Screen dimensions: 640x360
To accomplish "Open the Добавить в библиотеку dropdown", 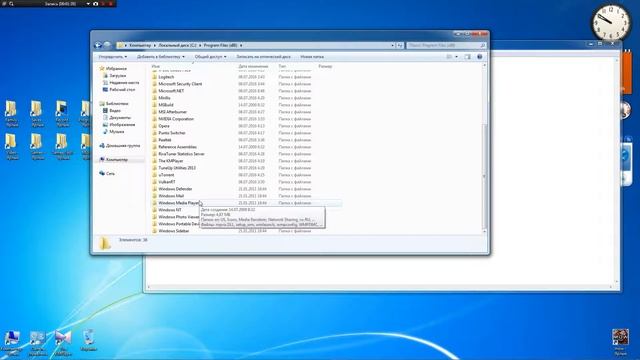I will tap(160, 57).
